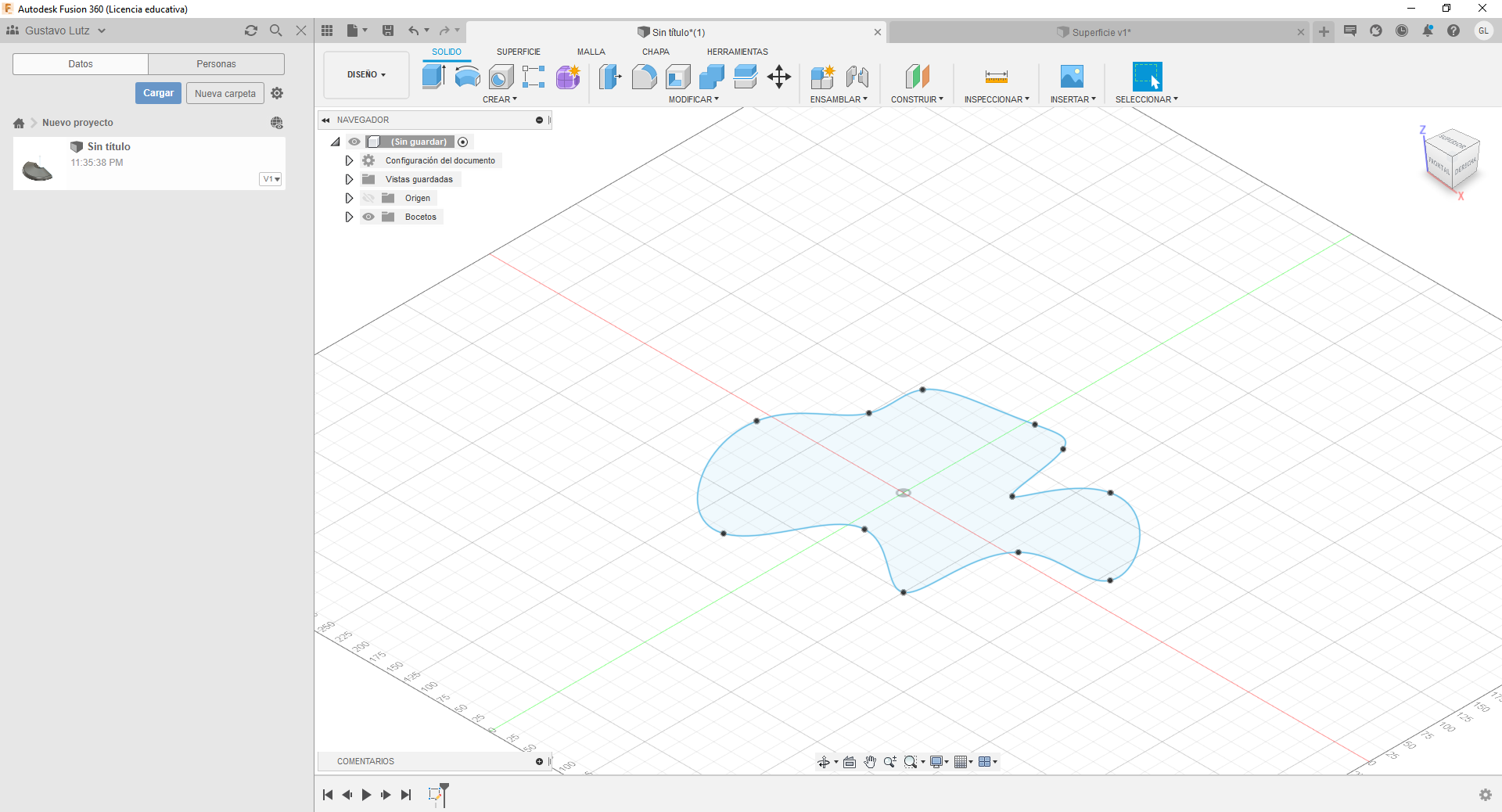Hide the Bocetos folder using its eye icon
Screen dimensions: 1502x812
[368, 217]
